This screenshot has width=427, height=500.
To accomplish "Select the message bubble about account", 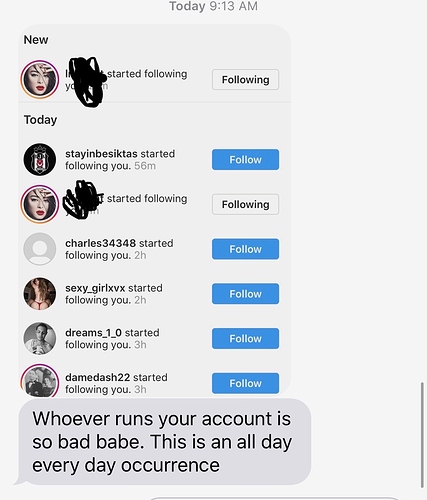I will click(x=165, y=442).
